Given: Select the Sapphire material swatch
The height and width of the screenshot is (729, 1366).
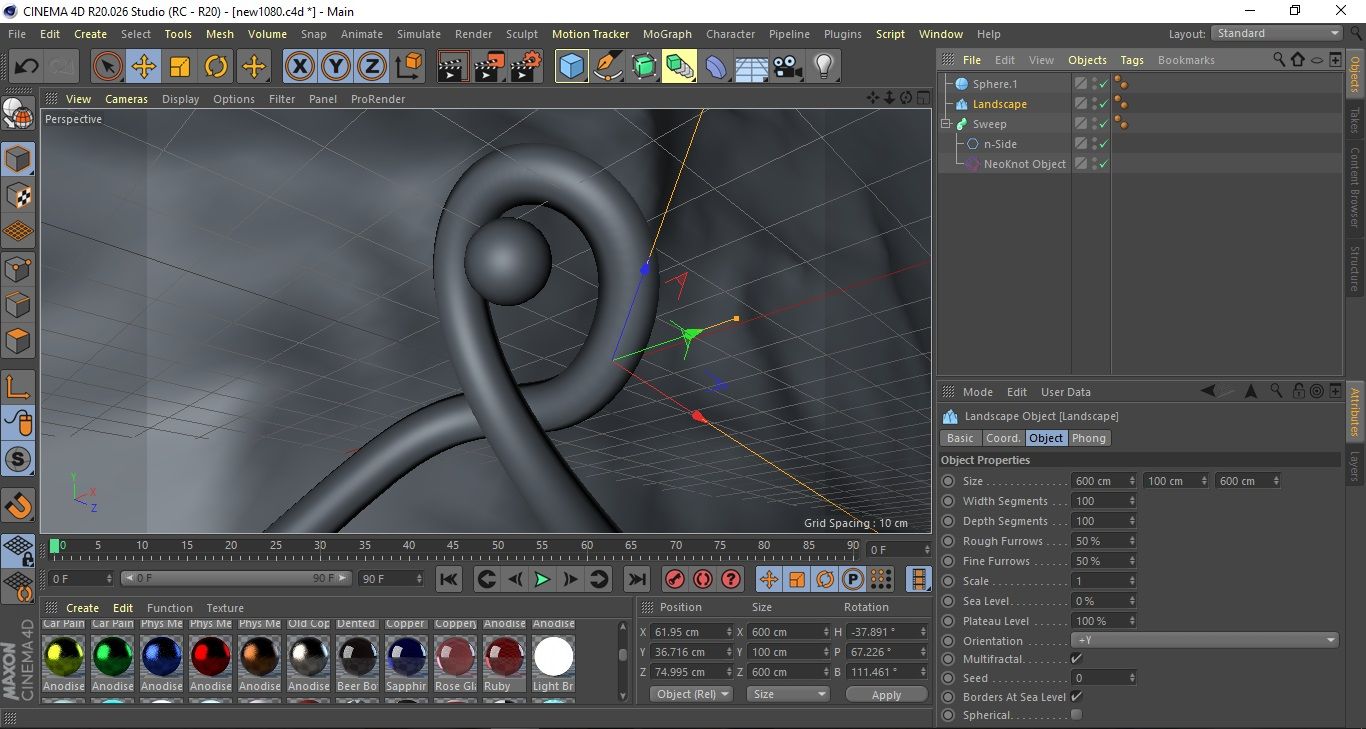Looking at the screenshot, I should [406, 658].
